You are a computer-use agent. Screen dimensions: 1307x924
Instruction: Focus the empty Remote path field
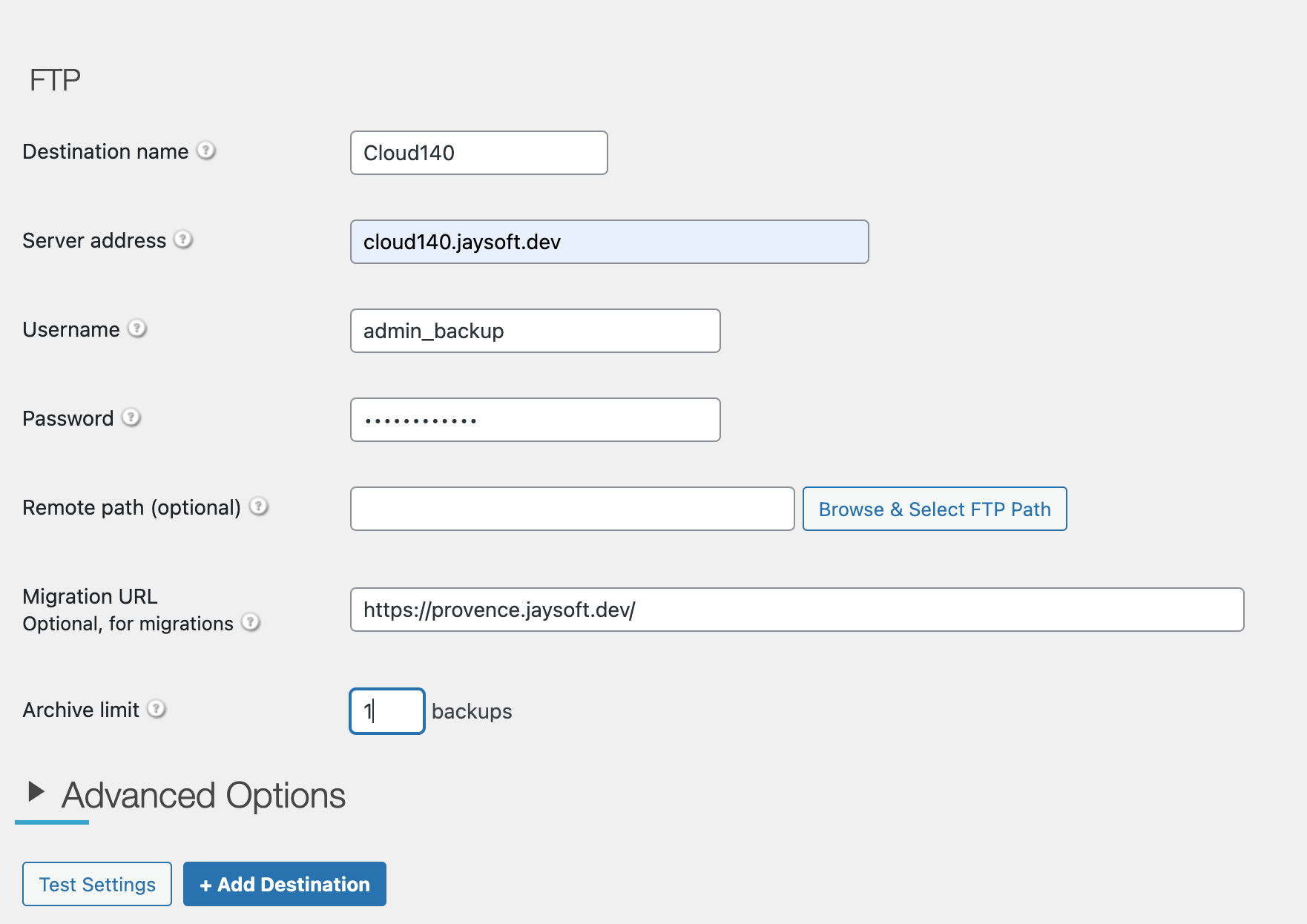point(571,509)
